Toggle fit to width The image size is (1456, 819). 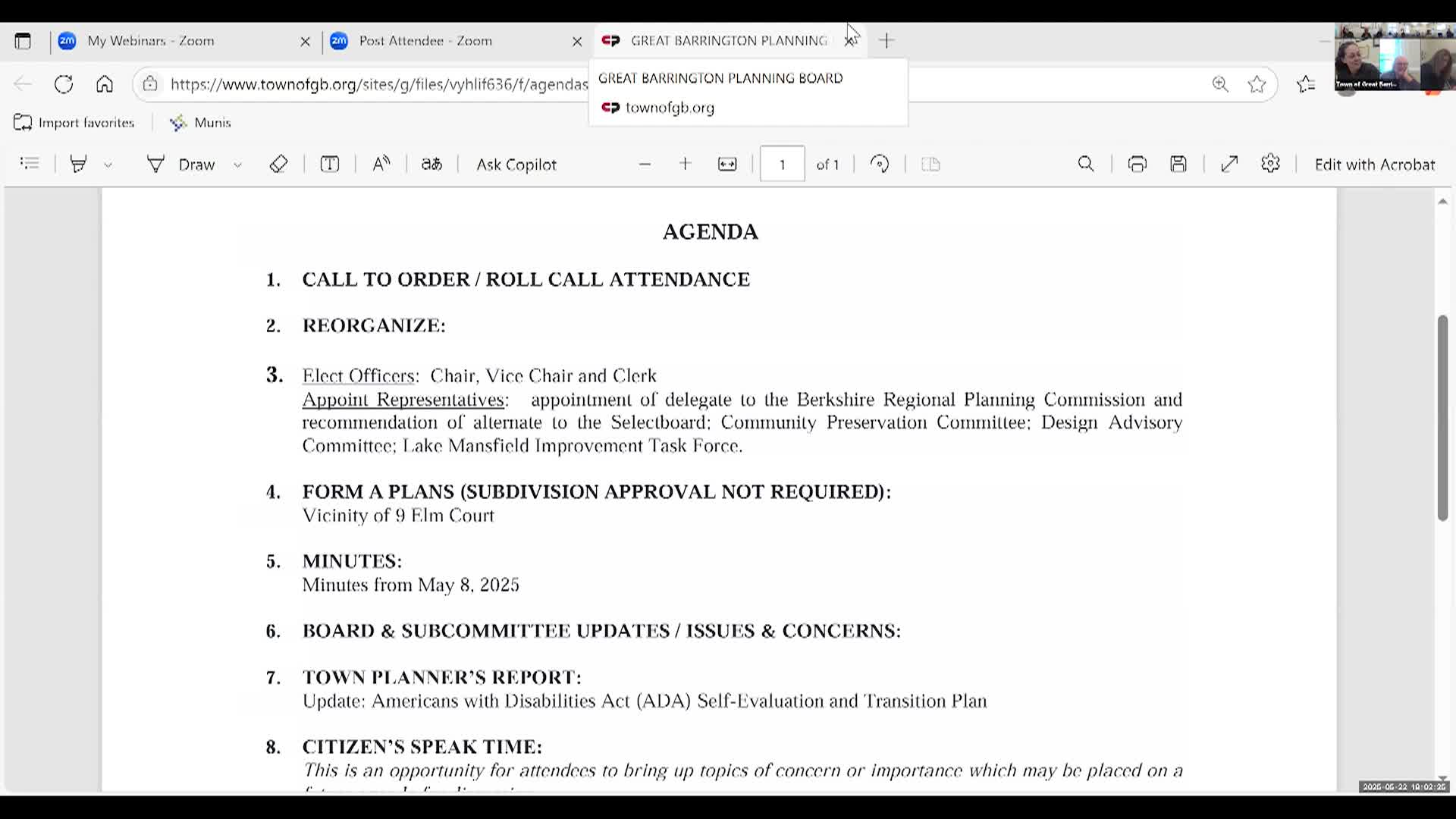pyautogui.click(x=727, y=164)
